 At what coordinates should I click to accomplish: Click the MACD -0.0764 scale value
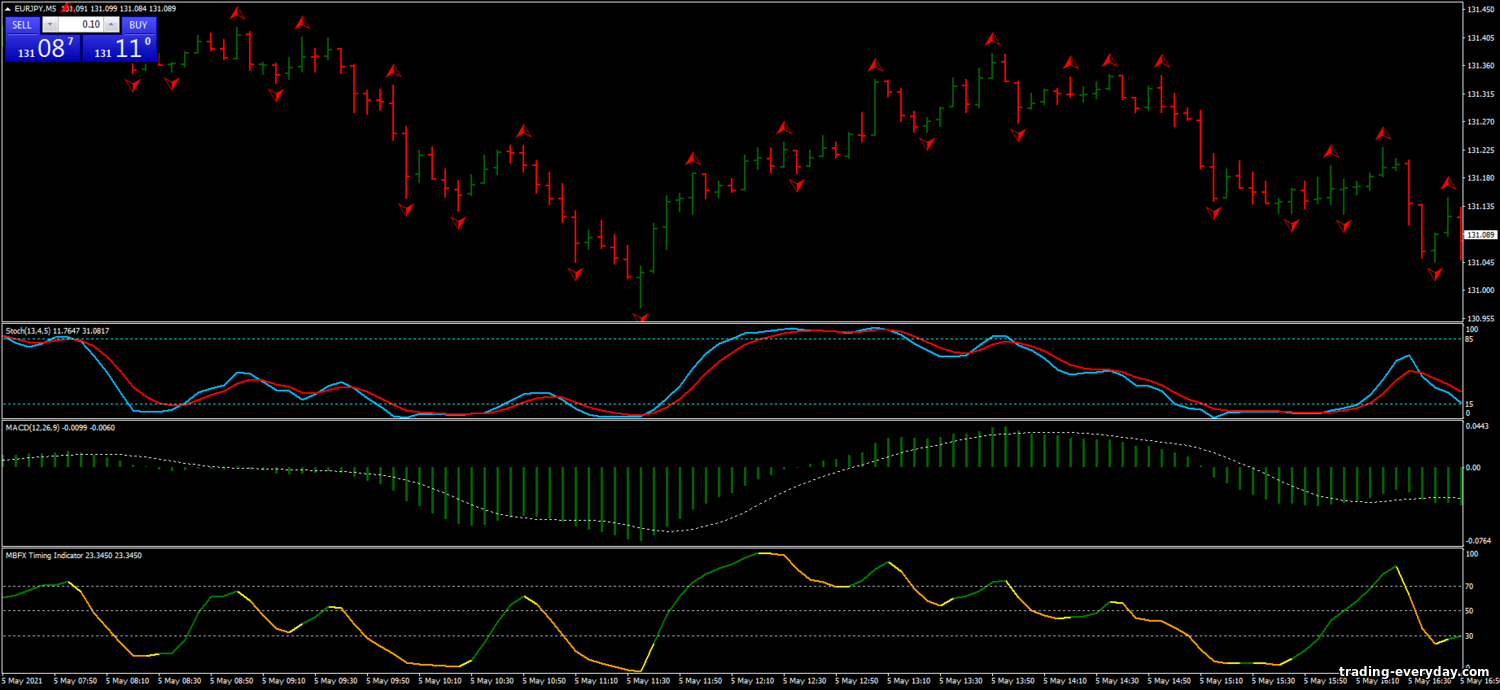pyautogui.click(x=1478, y=541)
